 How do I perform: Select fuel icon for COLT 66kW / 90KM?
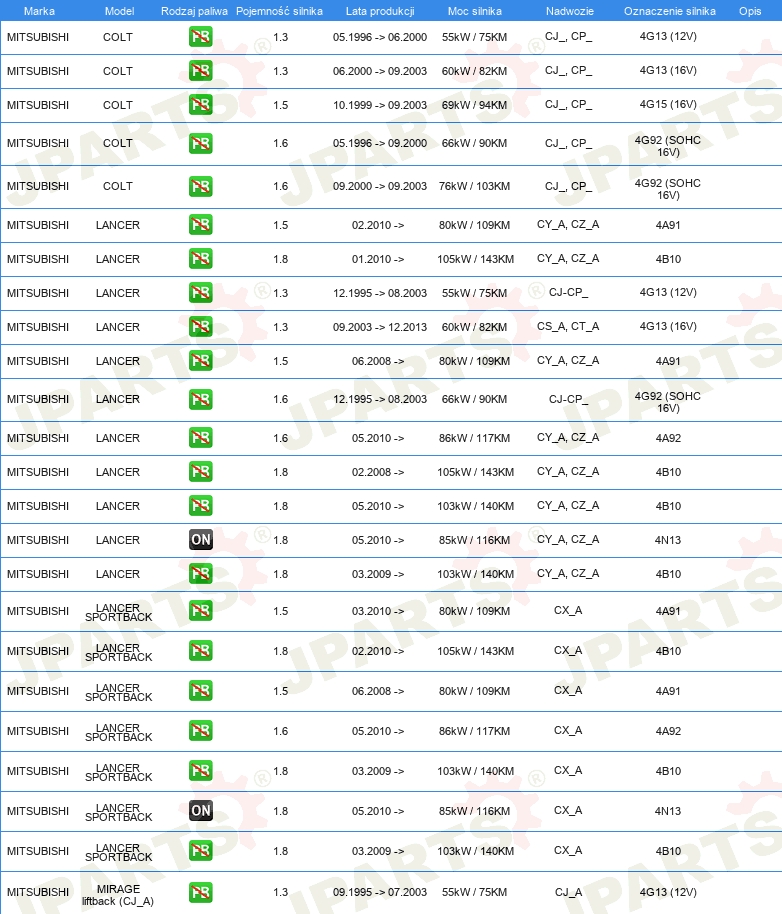pos(200,143)
